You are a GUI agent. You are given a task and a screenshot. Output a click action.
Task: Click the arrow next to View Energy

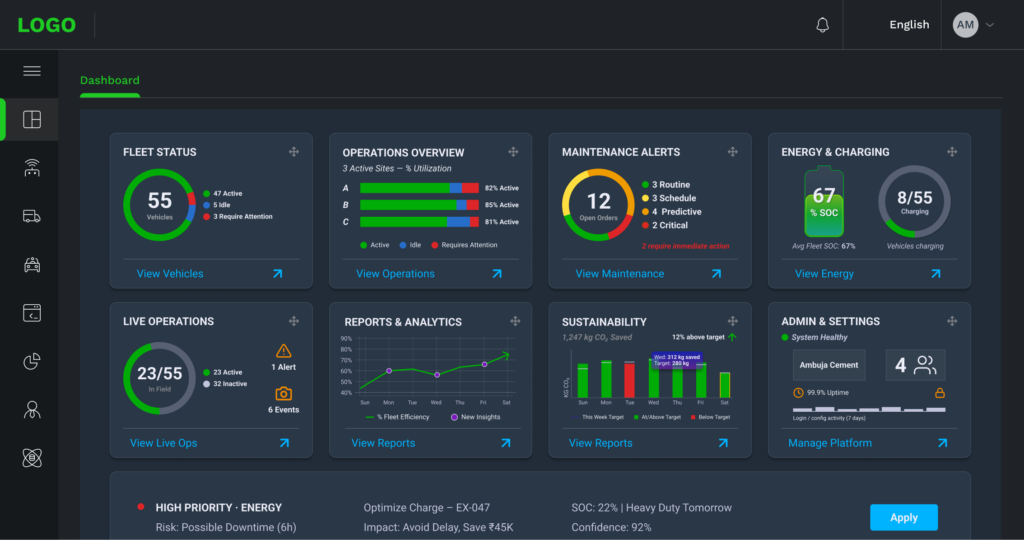pyautogui.click(x=936, y=273)
